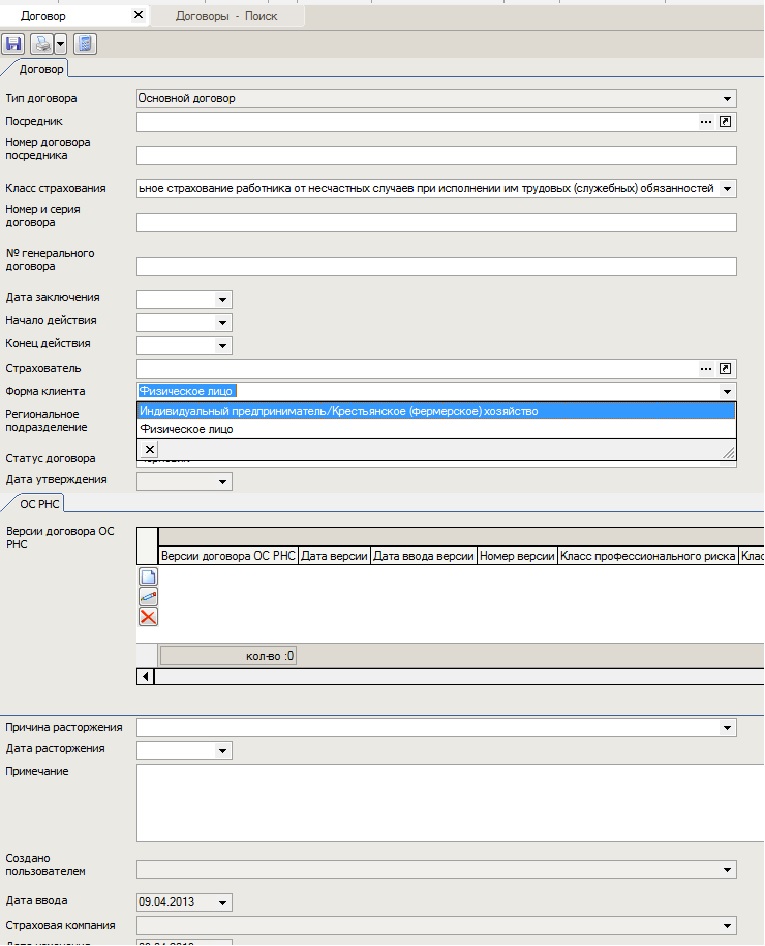The width and height of the screenshot is (765, 946).
Task: Add new version row in ОС РНС table
Action: click(x=148, y=576)
